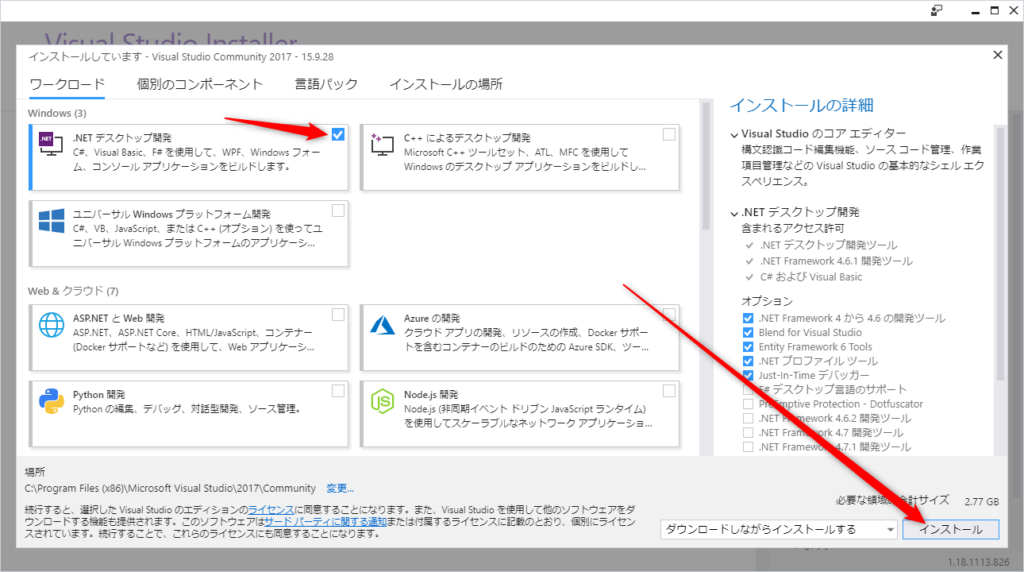Uncheck Blend for Visual Studio option
This screenshot has height=572, width=1024.
click(x=748, y=333)
